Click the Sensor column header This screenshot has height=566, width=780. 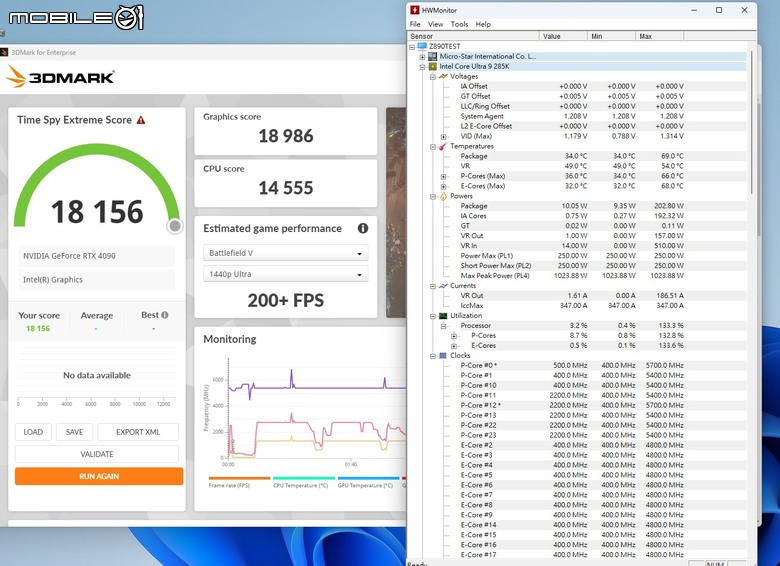tap(474, 36)
